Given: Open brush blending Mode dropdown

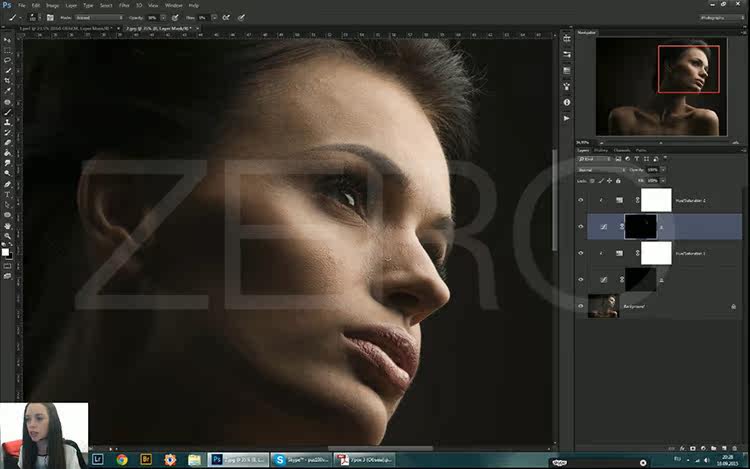Looking at the screenshot, I should click(x=99, y=18).
